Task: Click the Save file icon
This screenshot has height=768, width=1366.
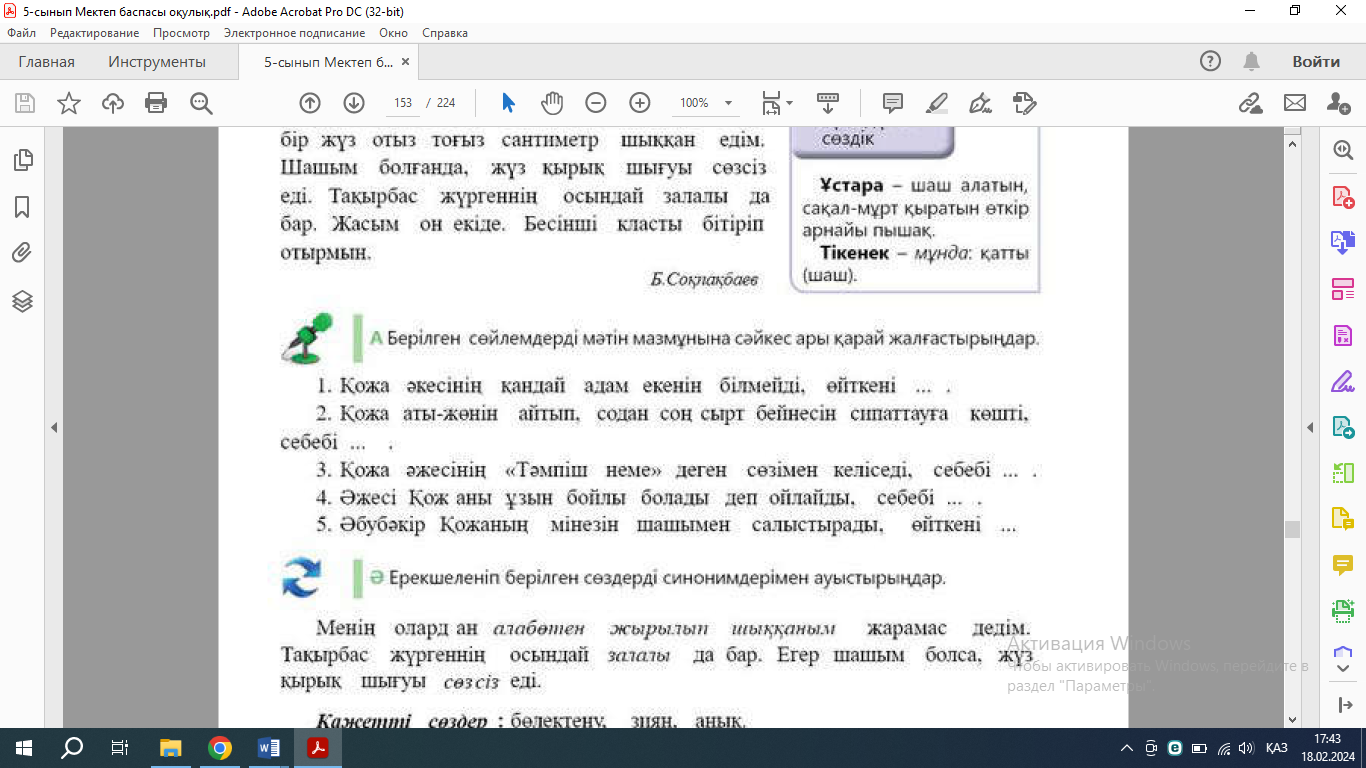Action: (25, 103)
